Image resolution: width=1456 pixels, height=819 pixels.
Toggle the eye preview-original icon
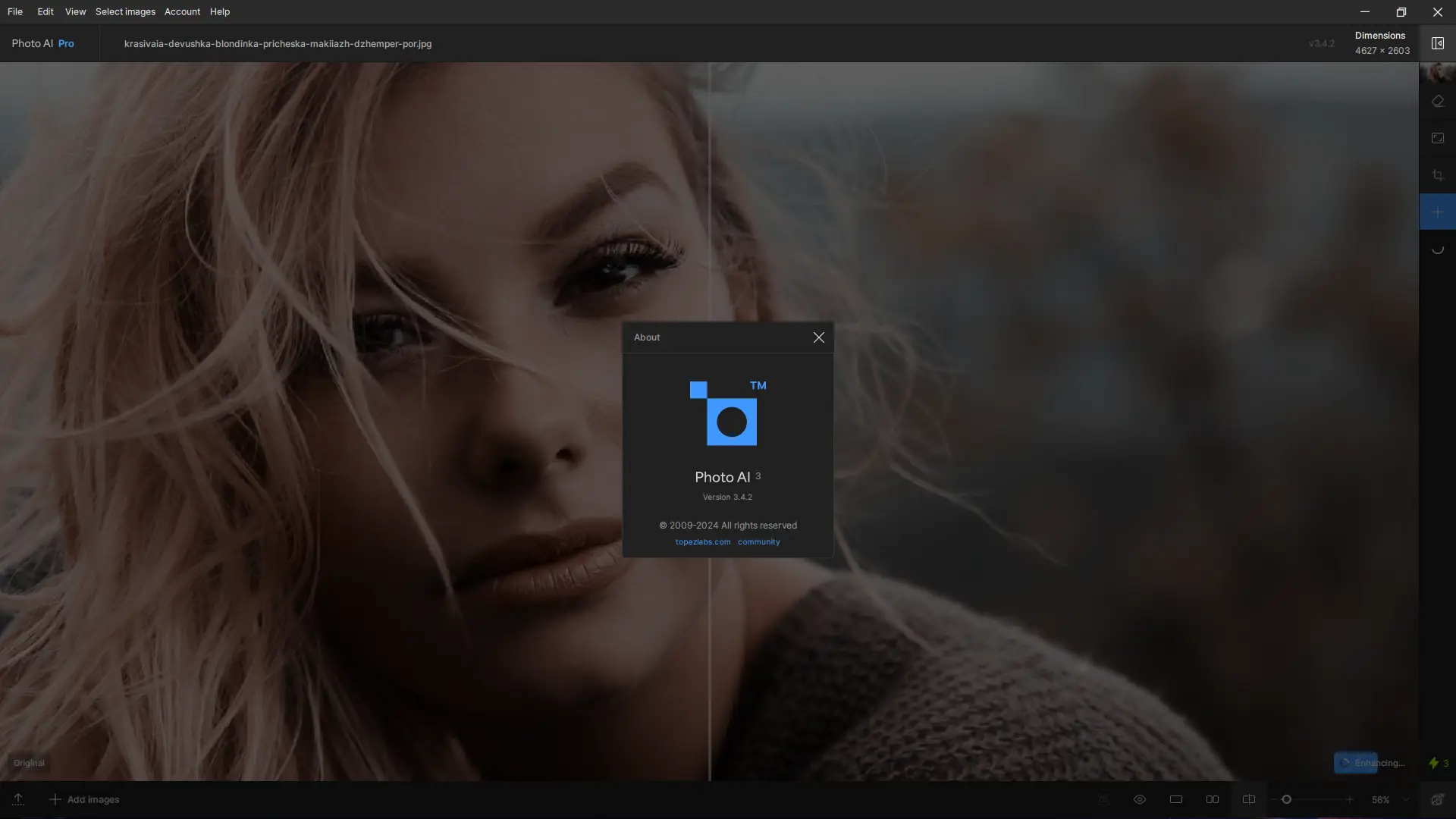(x=1139, y=799)
